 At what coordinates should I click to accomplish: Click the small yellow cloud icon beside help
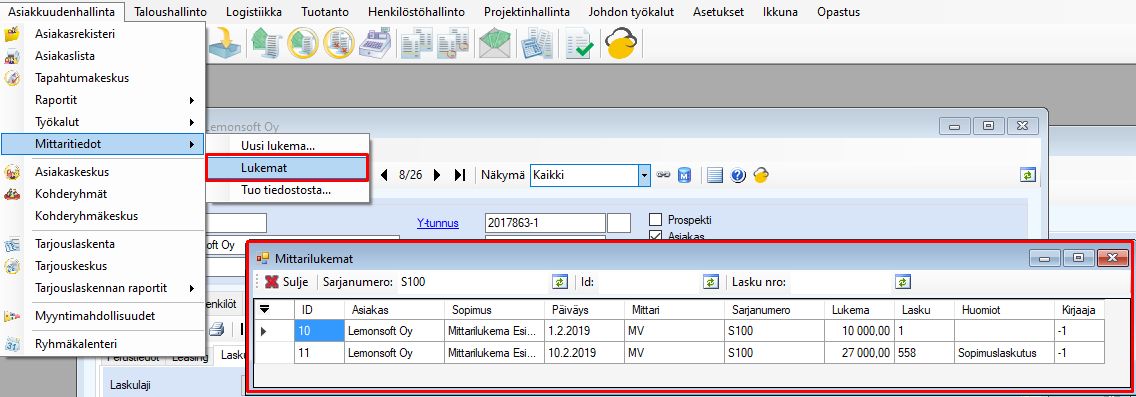(760, 175)
